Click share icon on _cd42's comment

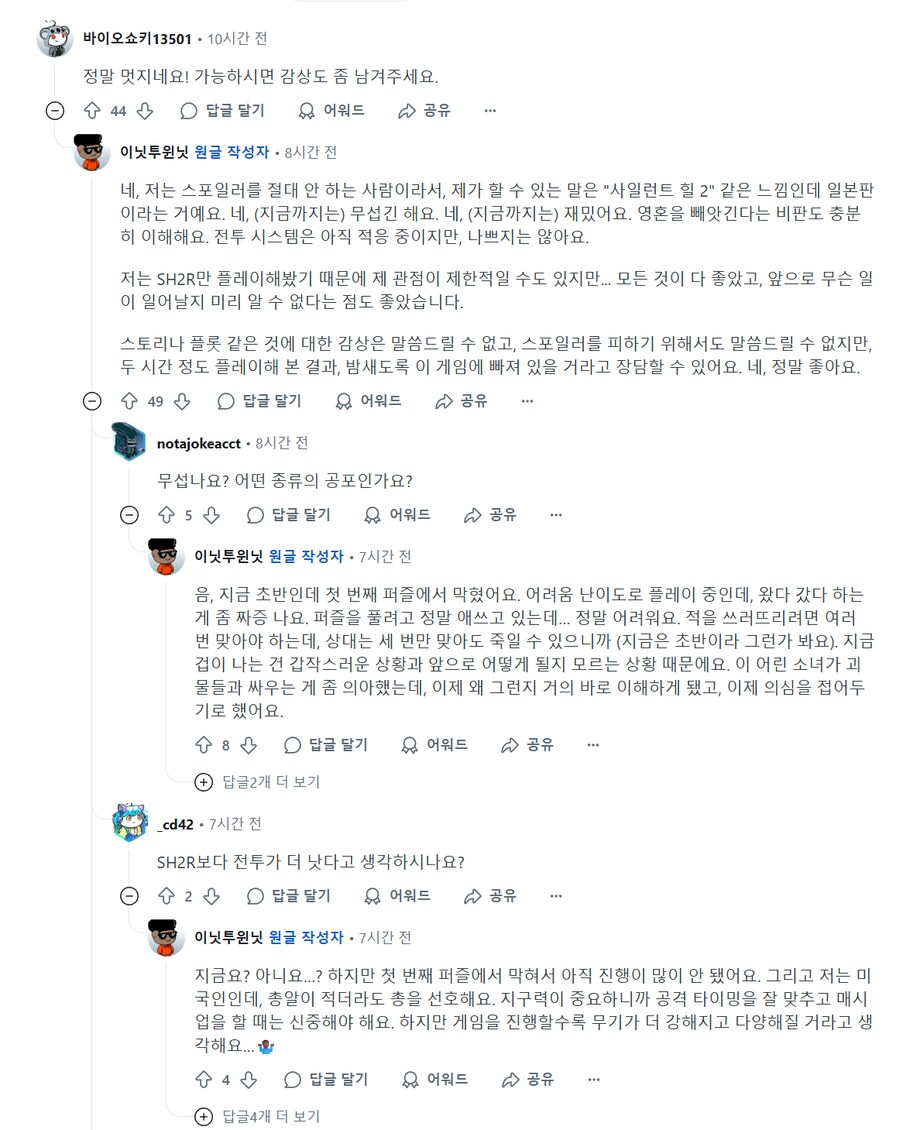click(473, 896)
